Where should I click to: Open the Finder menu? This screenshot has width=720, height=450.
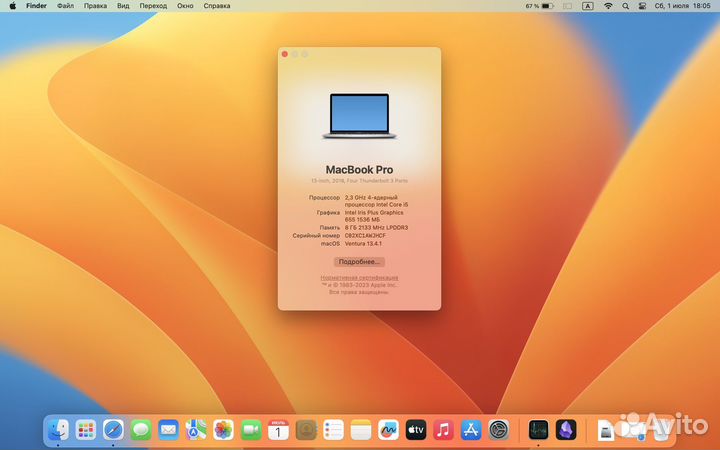pyautogui.click(x=36, y=6)
